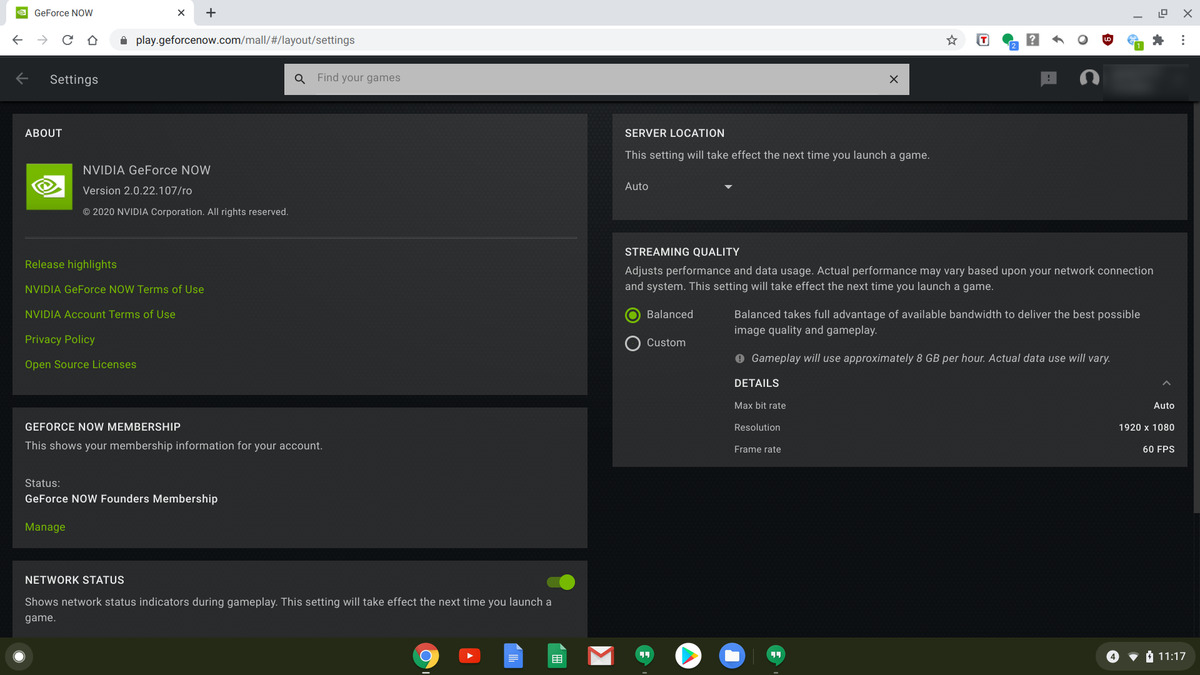Select the Custom streaming quality option
Viewport: 1200px width, 675px height.
(632, 343)
